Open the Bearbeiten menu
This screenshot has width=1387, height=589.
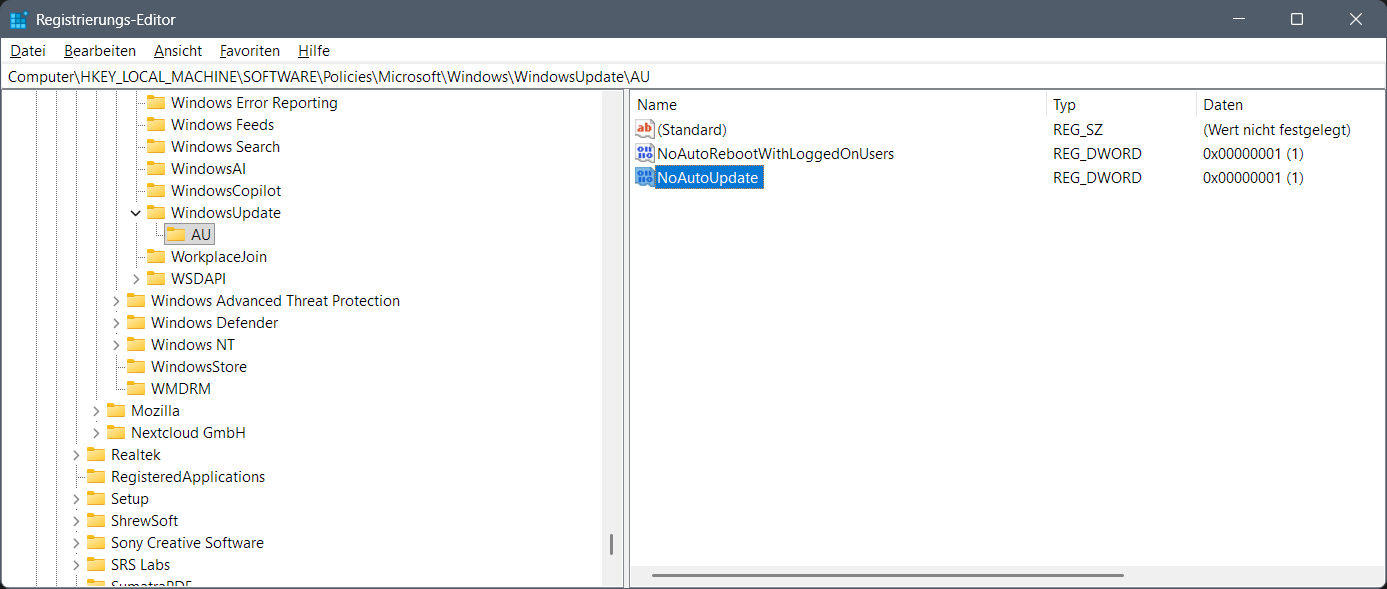click(x=100, y=50)
